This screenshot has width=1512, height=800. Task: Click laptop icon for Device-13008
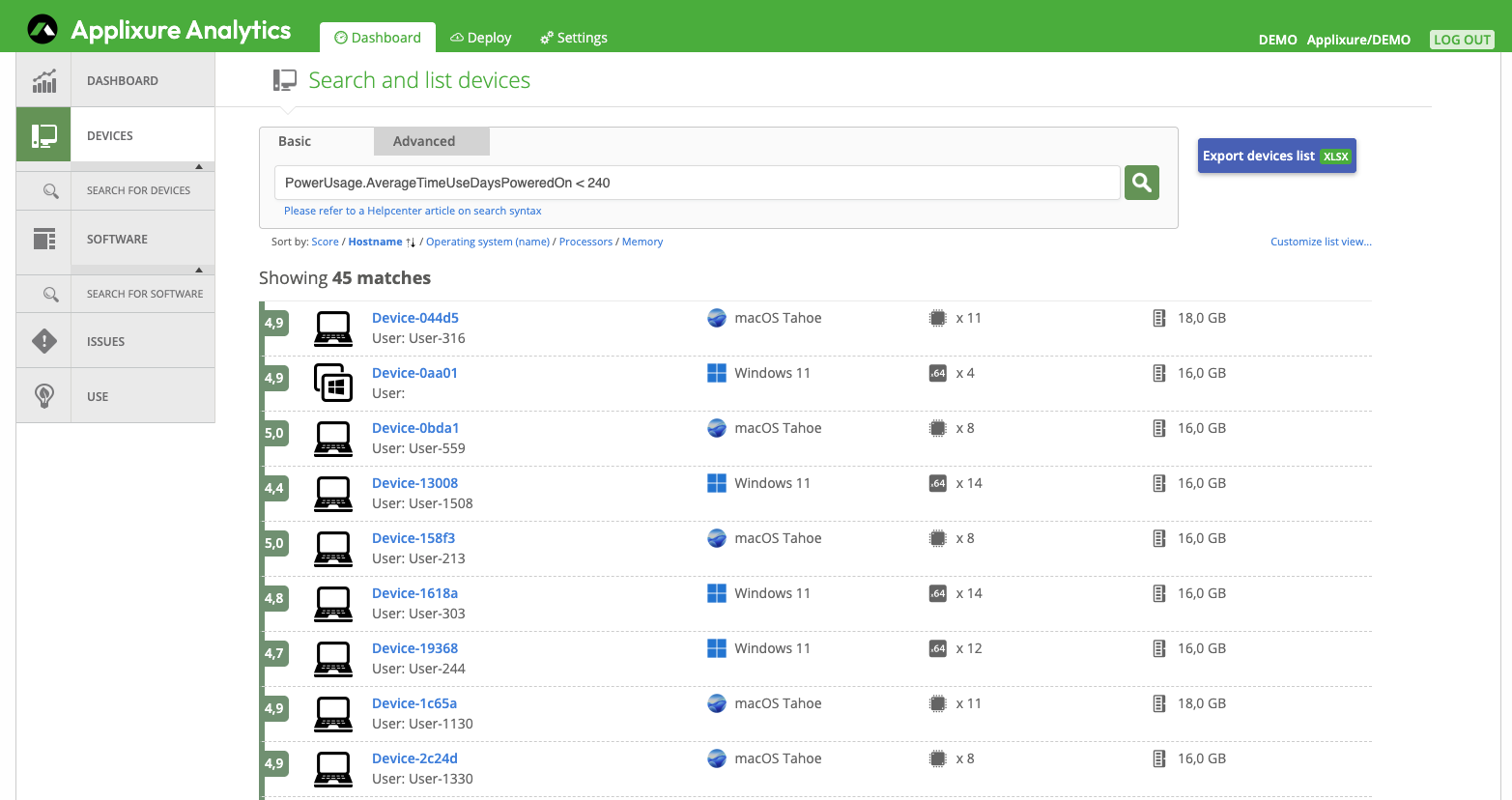click(x=333, y=494)
